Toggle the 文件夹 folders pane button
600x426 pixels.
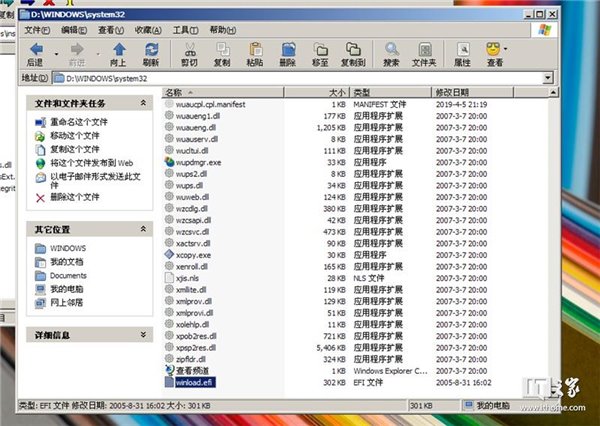(x=424, y=54)
